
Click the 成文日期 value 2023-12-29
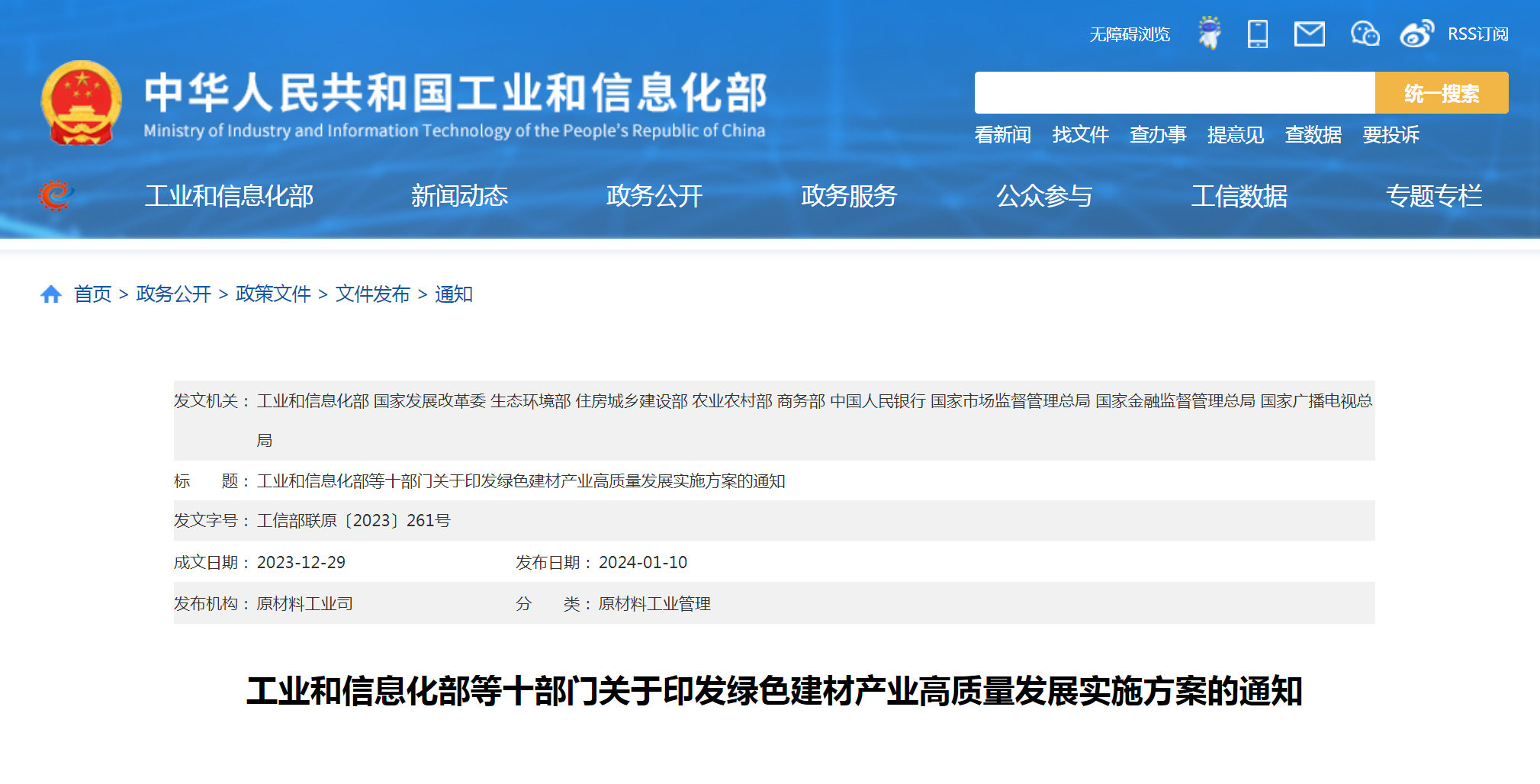point(301,562)
